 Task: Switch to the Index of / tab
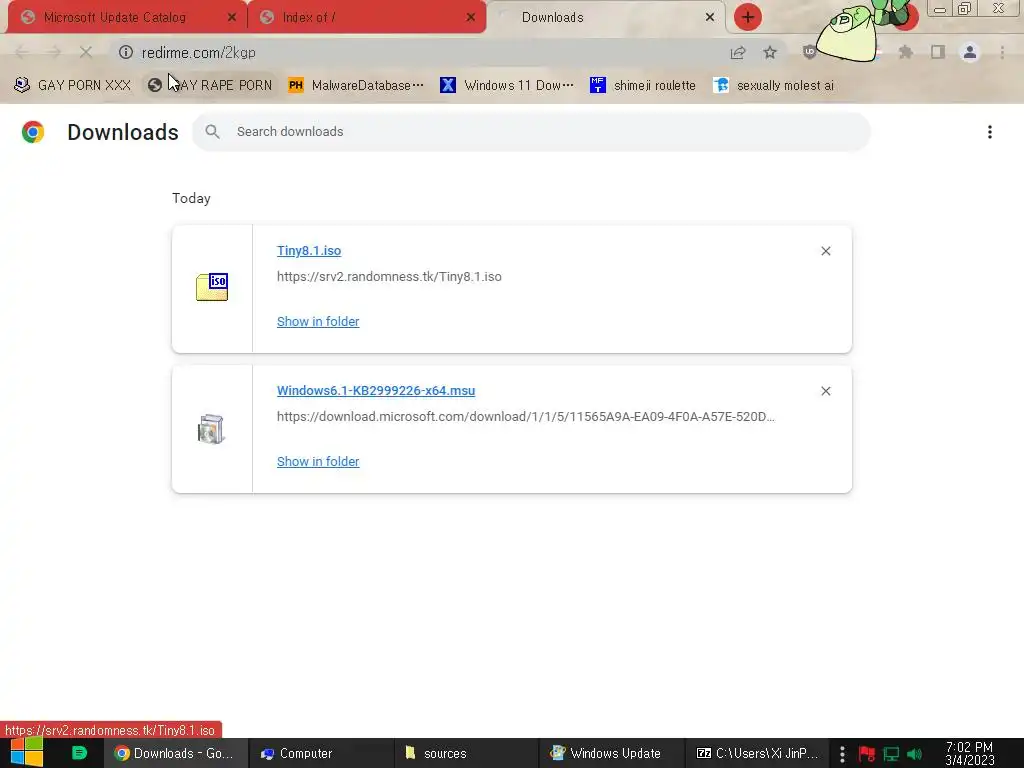(366, 18)
